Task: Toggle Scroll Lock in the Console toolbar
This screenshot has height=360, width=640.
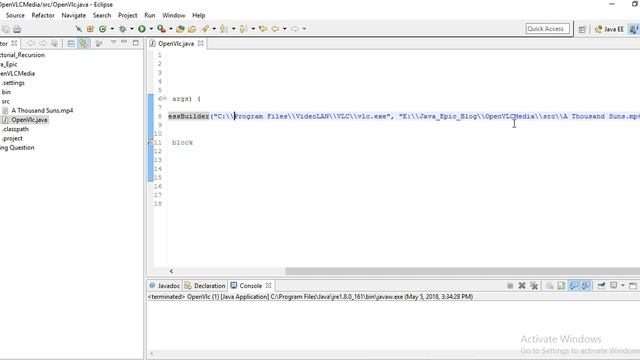Action: [561, 286]
